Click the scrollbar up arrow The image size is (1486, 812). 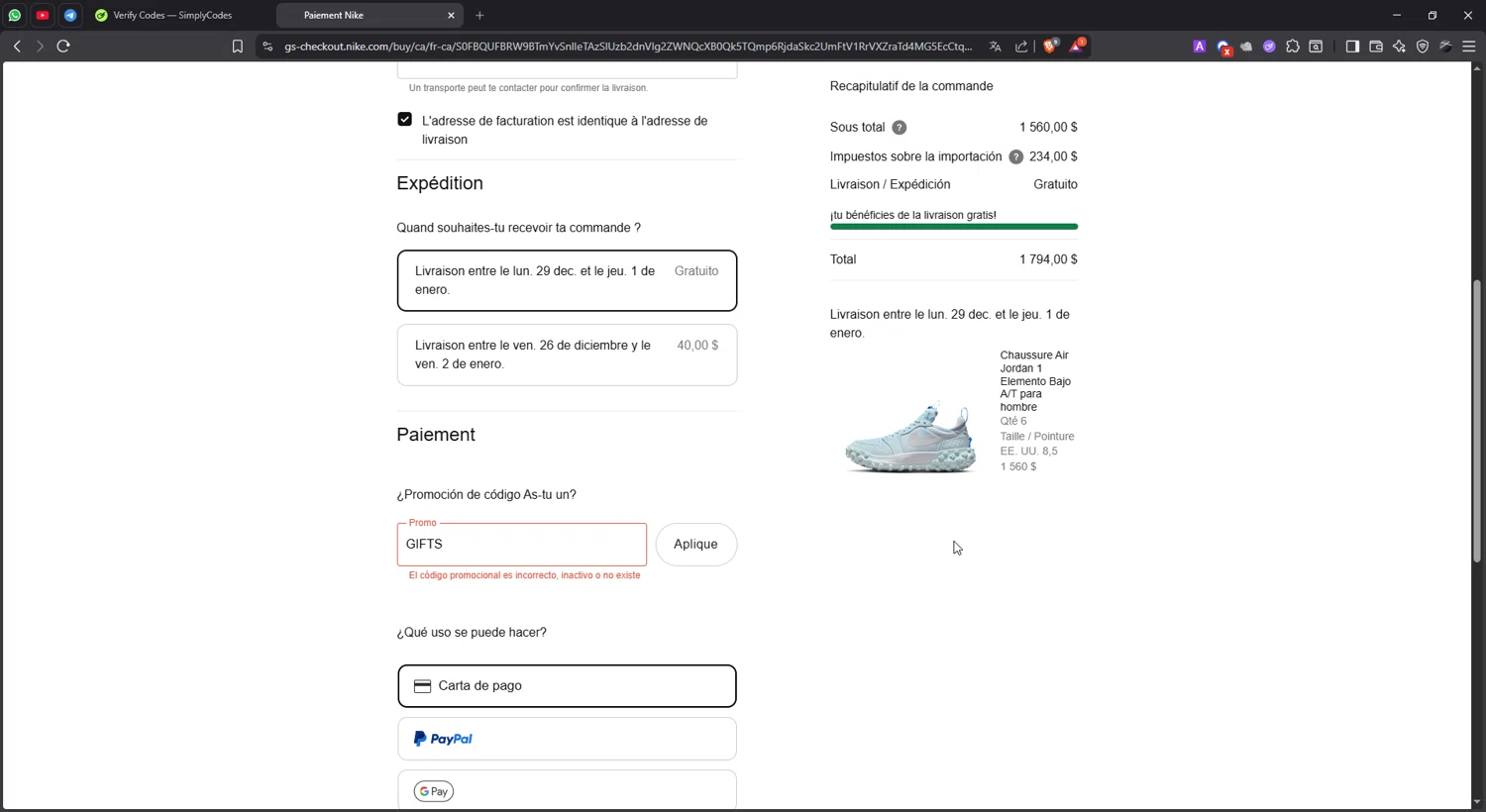pyautogui.click(x=1477, y=68)
